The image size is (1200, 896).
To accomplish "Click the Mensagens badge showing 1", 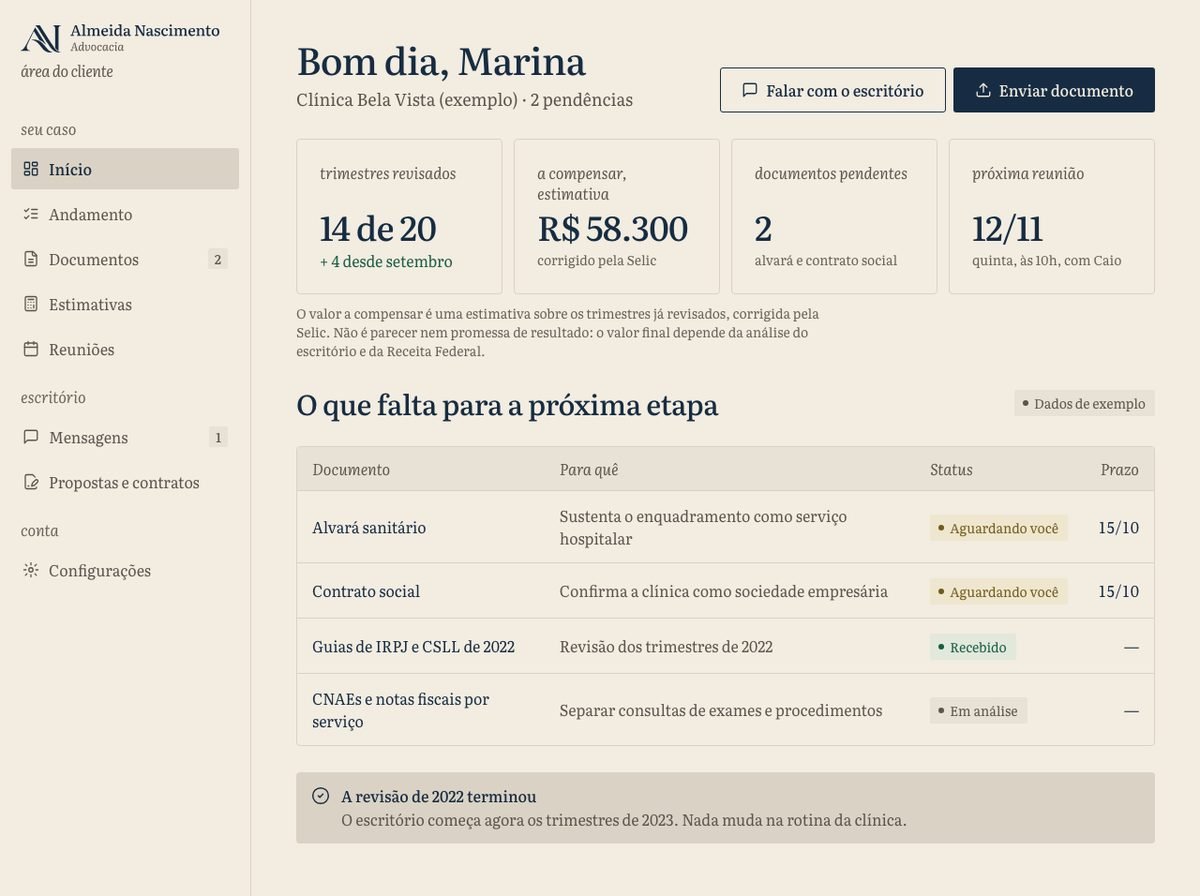I will pos(217,437).
